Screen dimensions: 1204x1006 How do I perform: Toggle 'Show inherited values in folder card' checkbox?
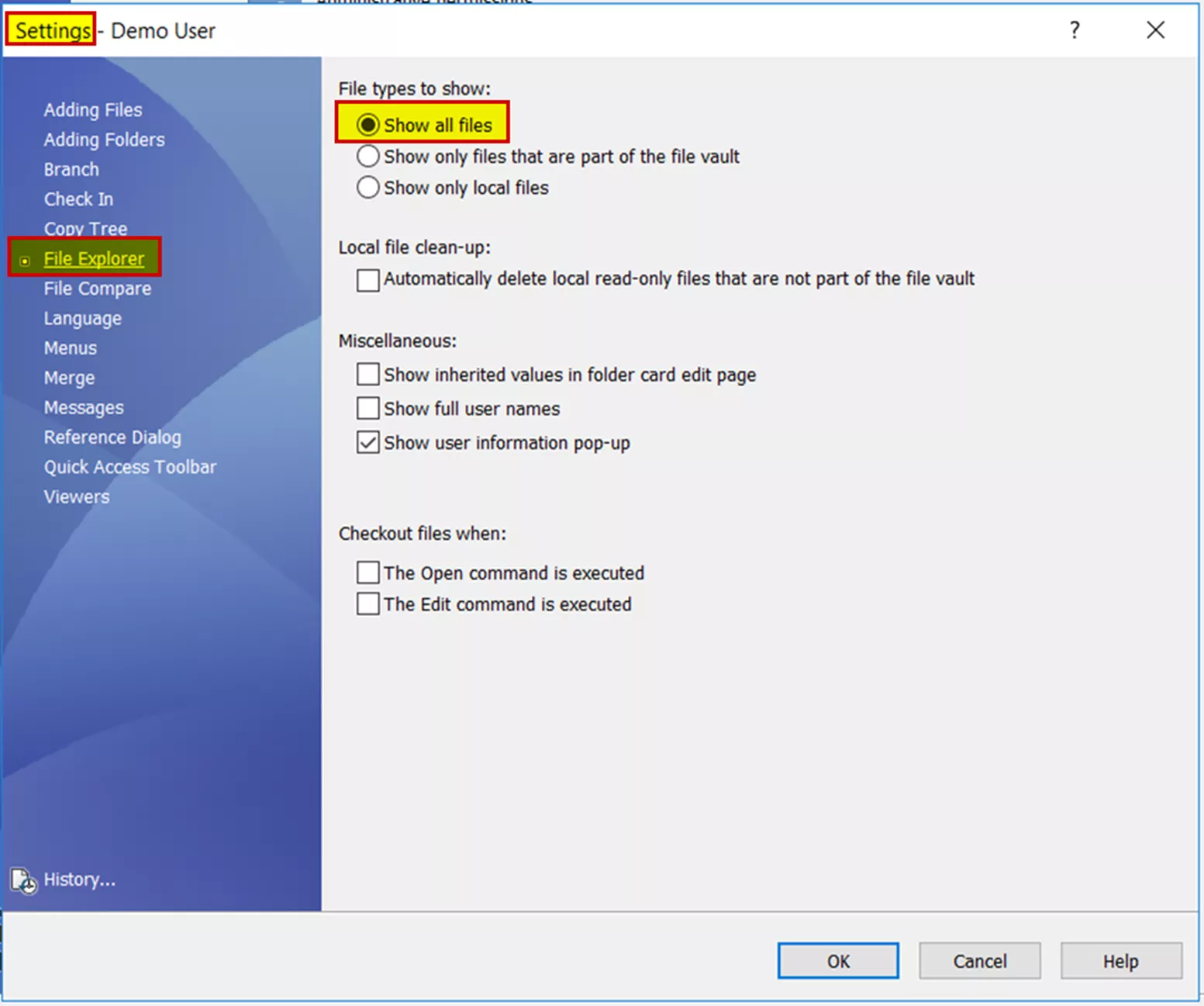pyautogui.click(x=368, y=375)
